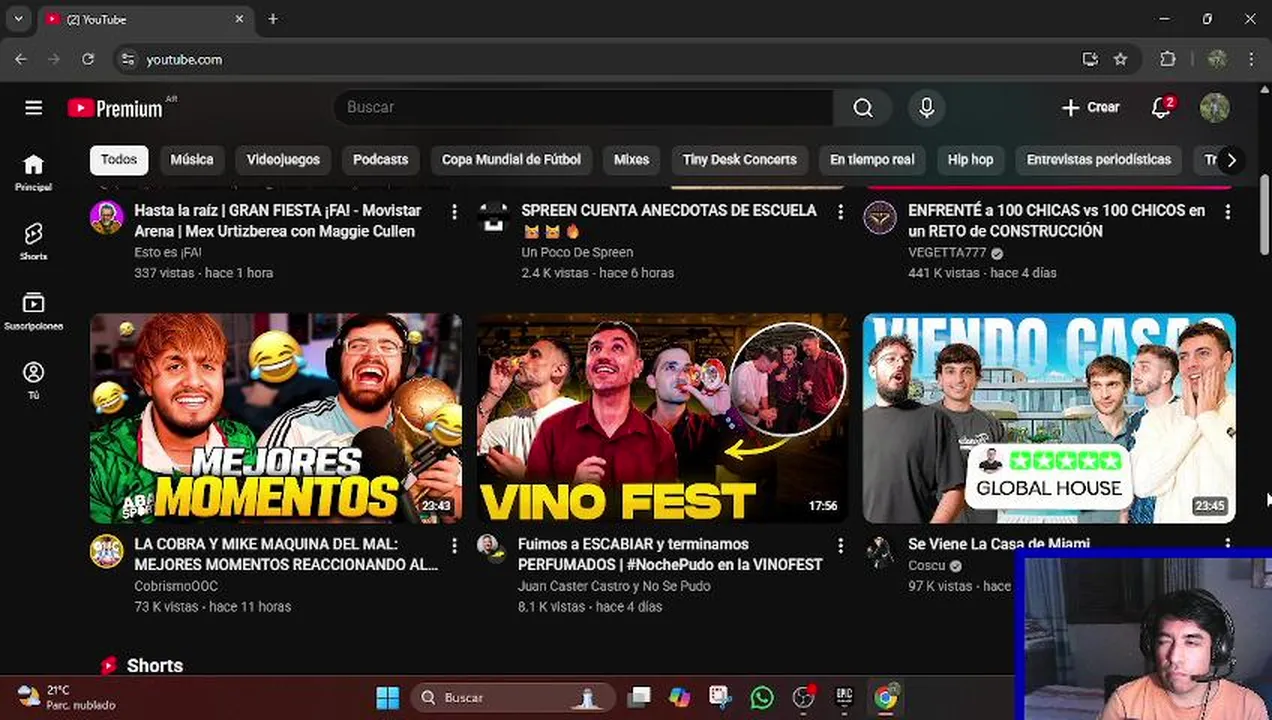This screenshot has width=1272, height=720.
Task: Open ENFRENTÉ a 100 CHICAS title
Action: 1056,221
